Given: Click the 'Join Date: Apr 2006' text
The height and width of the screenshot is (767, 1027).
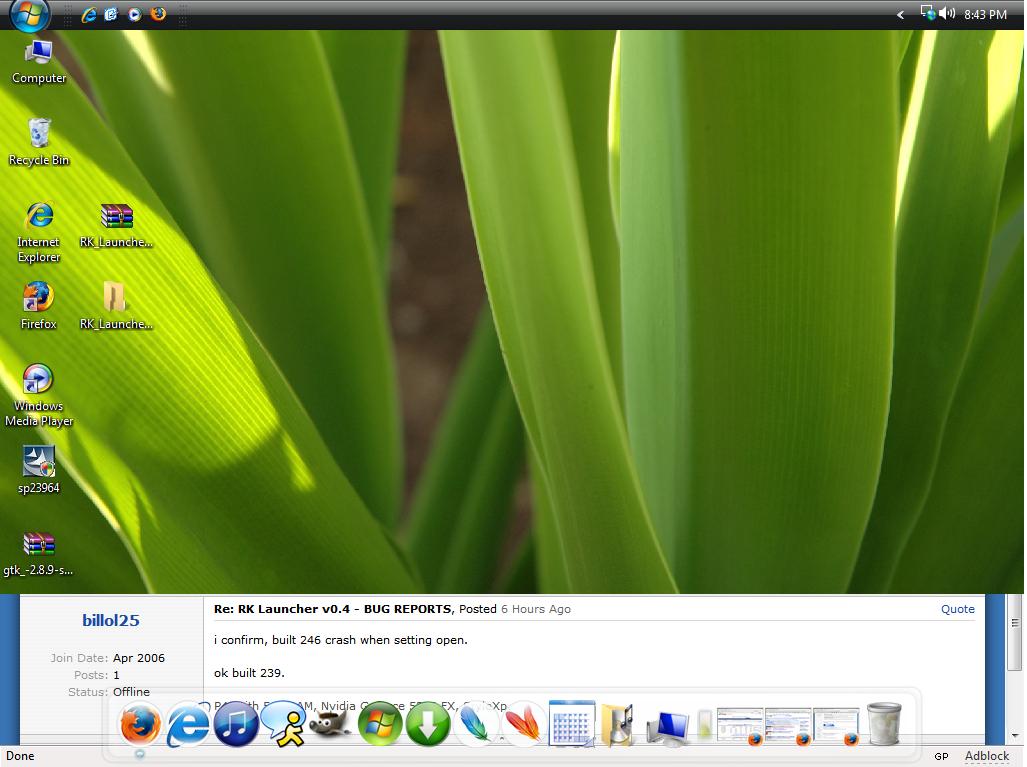Looking at the screenshot, I should 107,658.
